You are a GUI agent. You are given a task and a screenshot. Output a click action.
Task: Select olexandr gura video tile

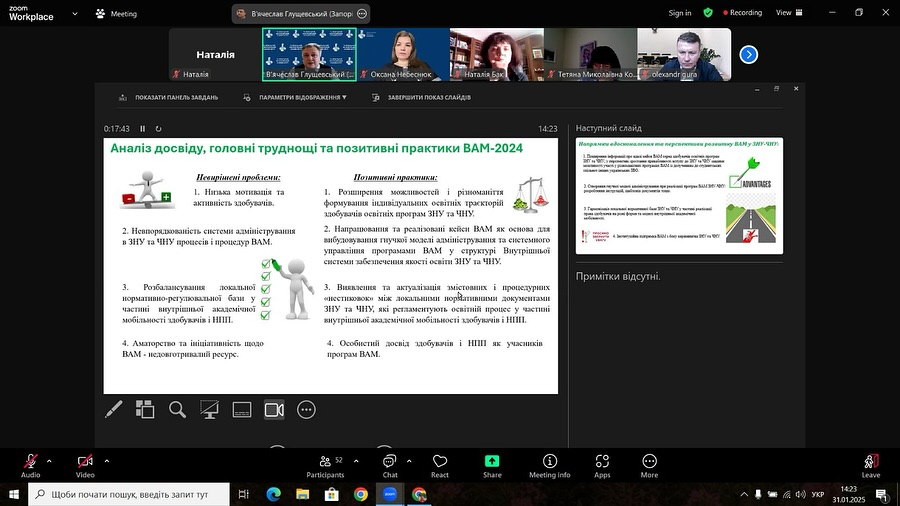click(x=684, y=55)
